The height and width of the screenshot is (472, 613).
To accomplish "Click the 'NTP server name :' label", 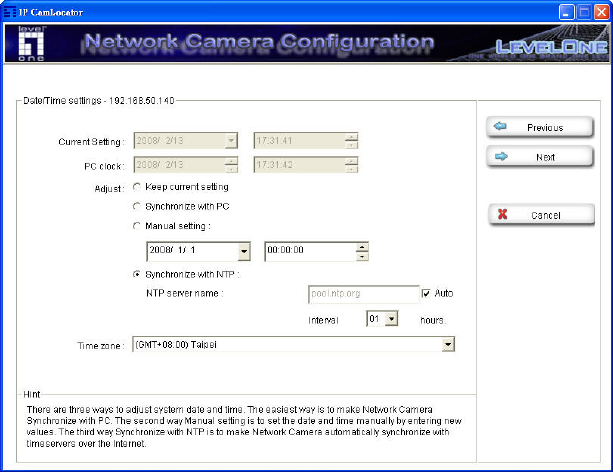I will (x=185, y=293).
